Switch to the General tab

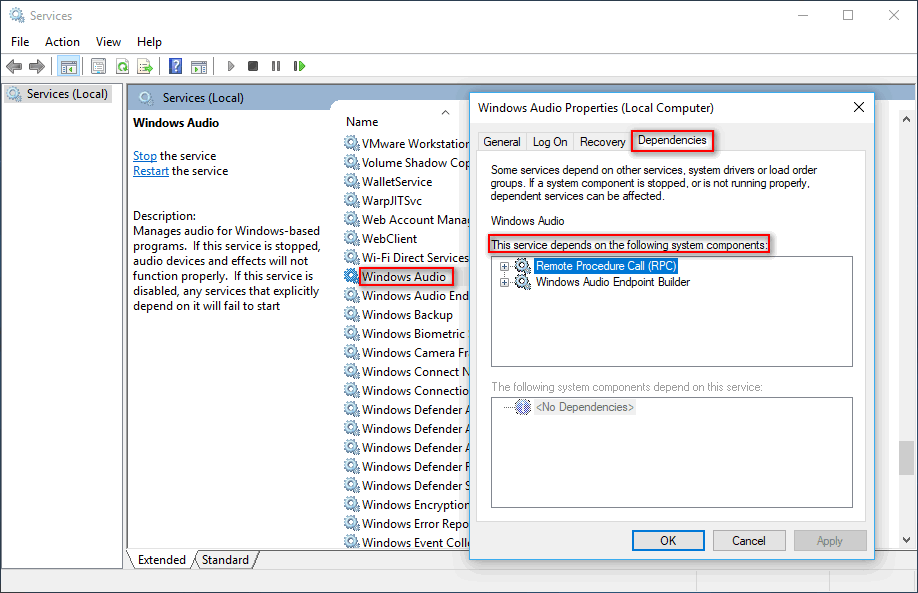point(501,142)
